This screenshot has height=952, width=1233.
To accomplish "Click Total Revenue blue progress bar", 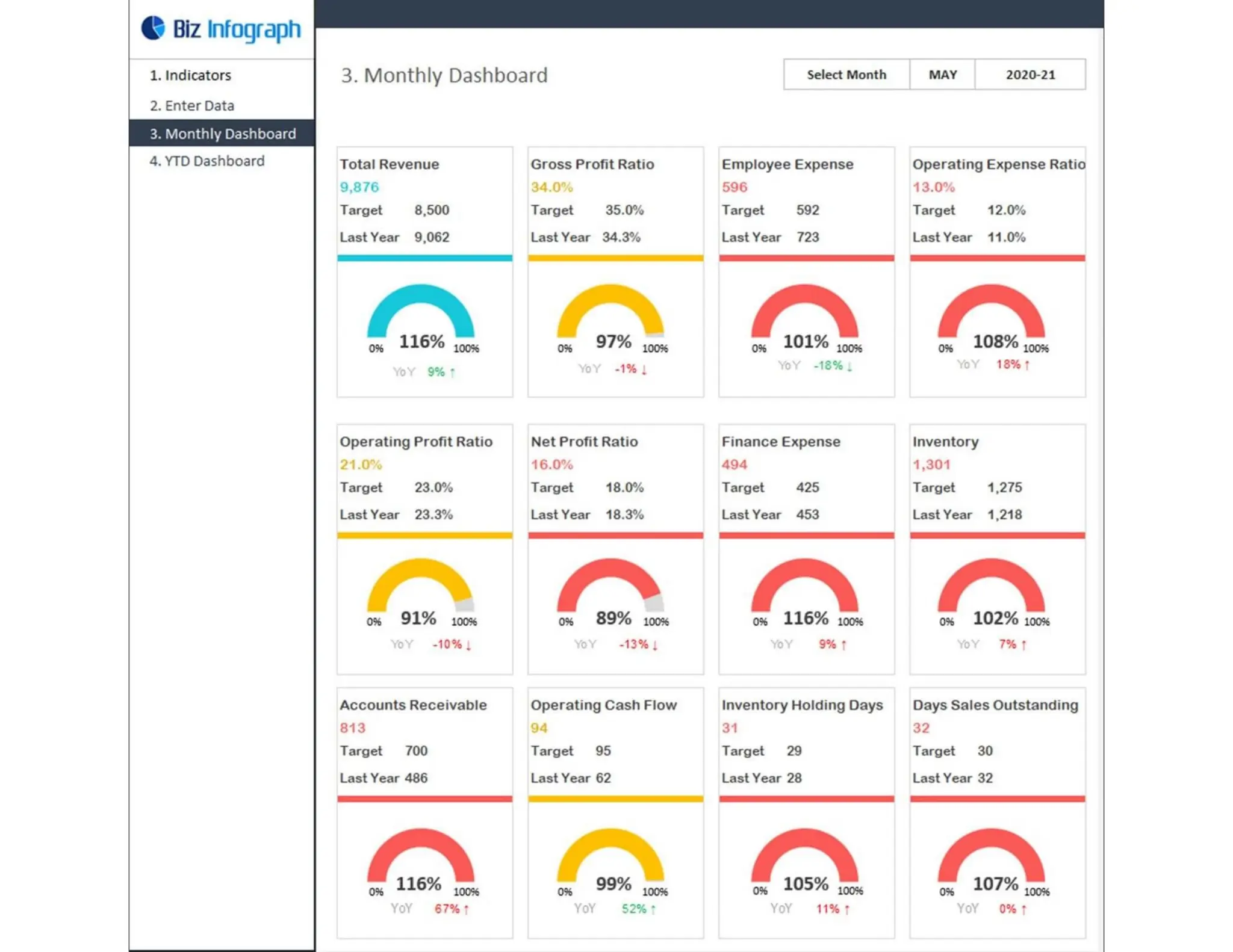I will [x=424, y=258].
